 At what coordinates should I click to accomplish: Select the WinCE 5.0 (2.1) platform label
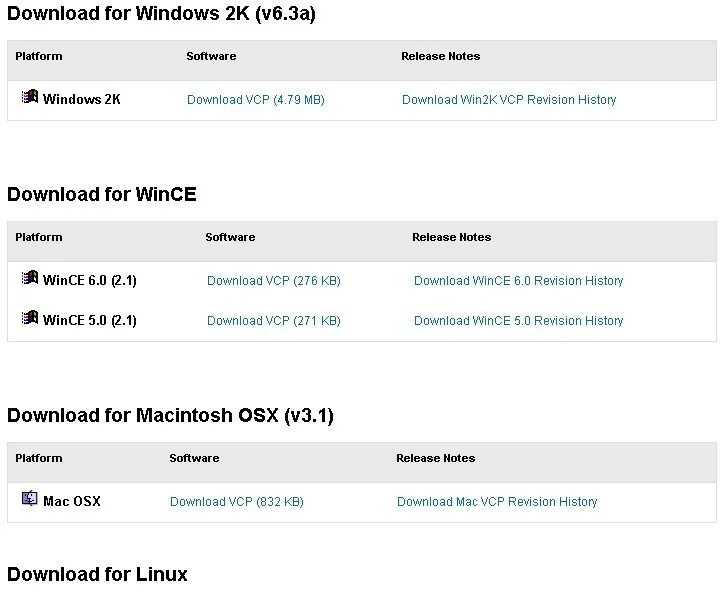[90, 321]
